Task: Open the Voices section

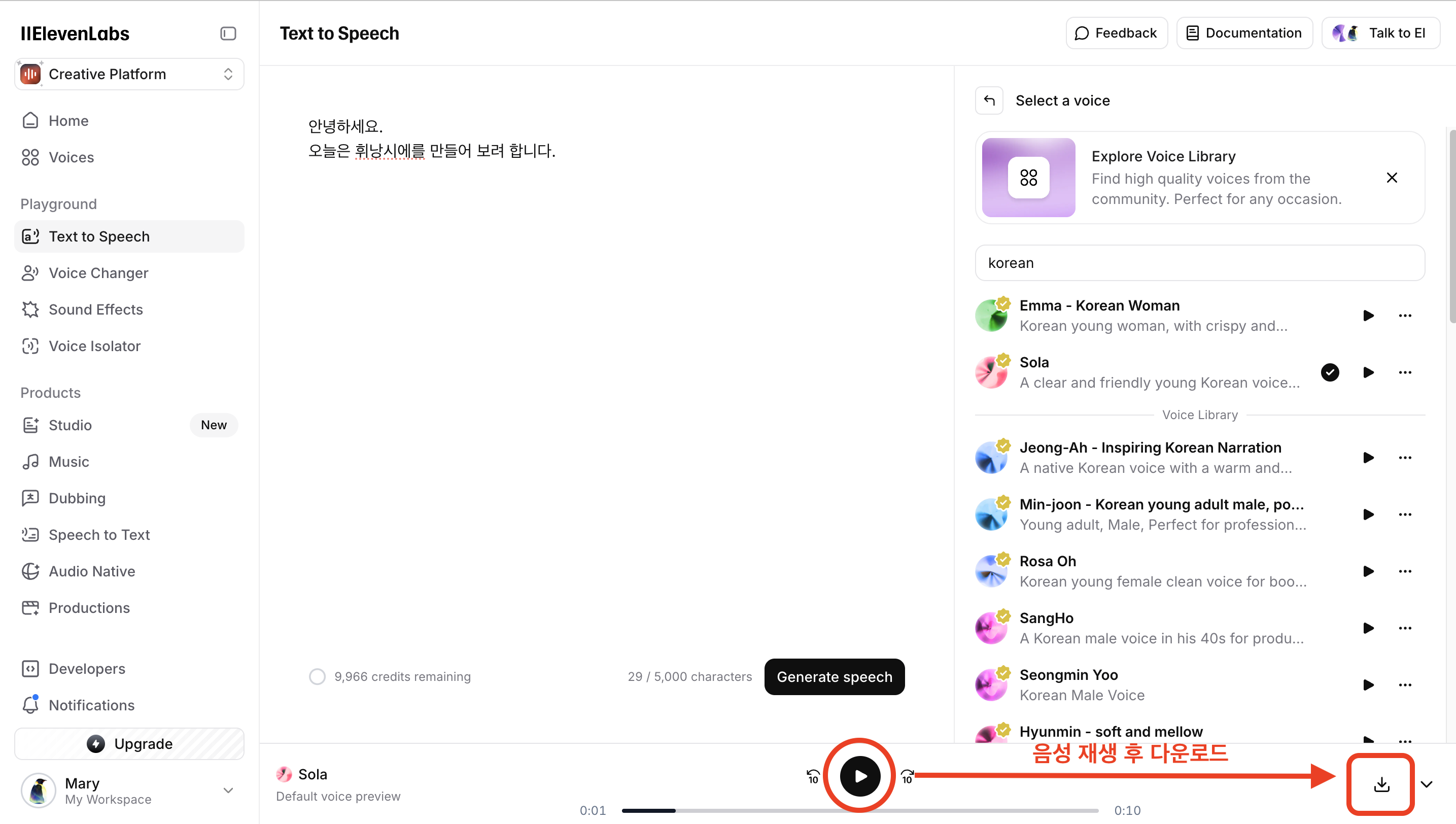Action: click(72, 157)
